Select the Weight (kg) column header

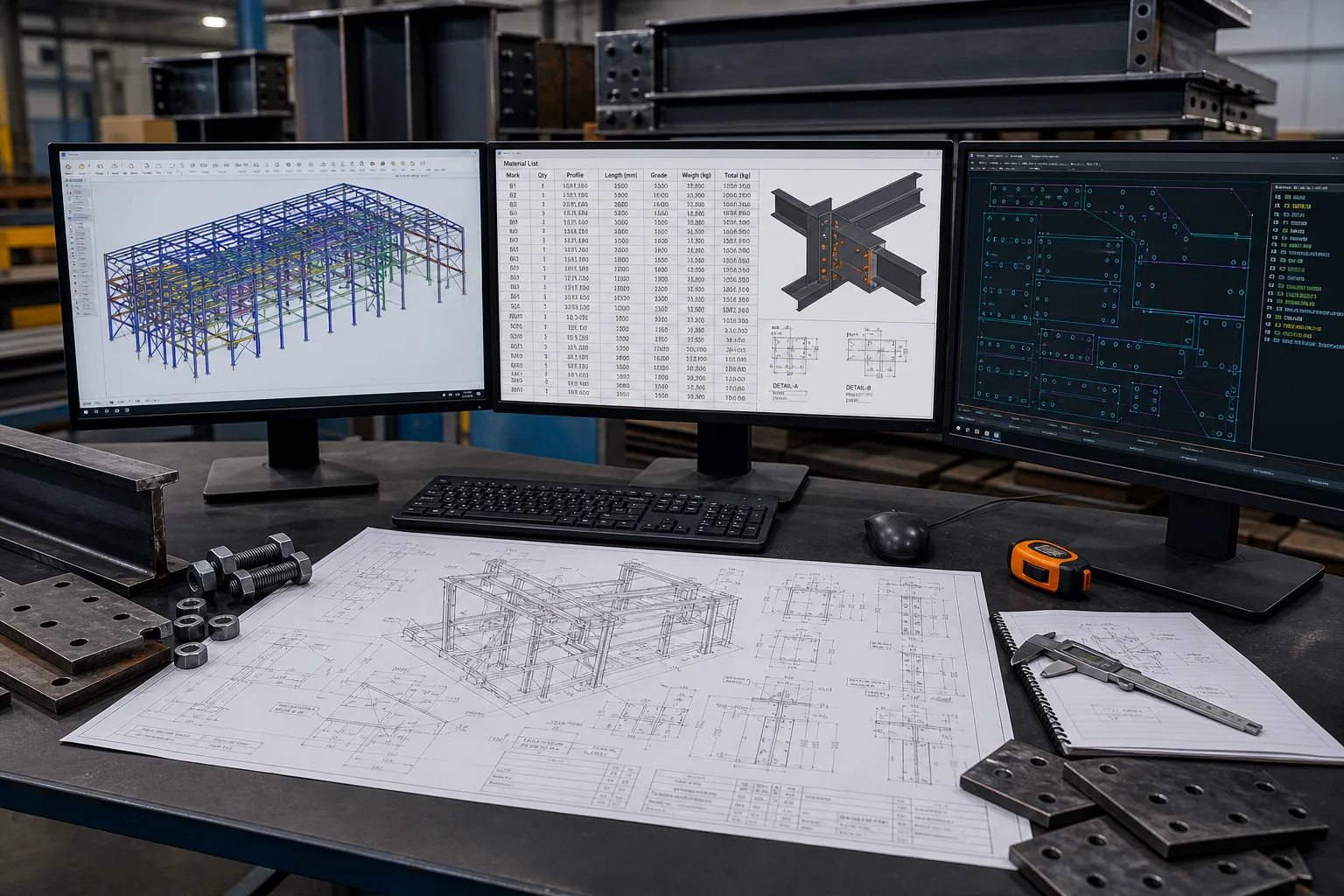click(x=696, y=175)
